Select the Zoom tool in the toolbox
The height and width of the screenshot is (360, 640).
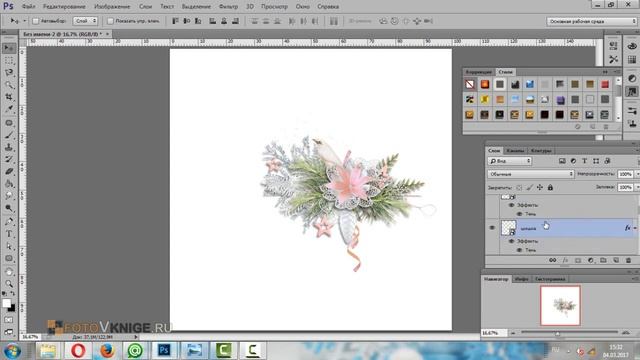[x=9, y=284]
